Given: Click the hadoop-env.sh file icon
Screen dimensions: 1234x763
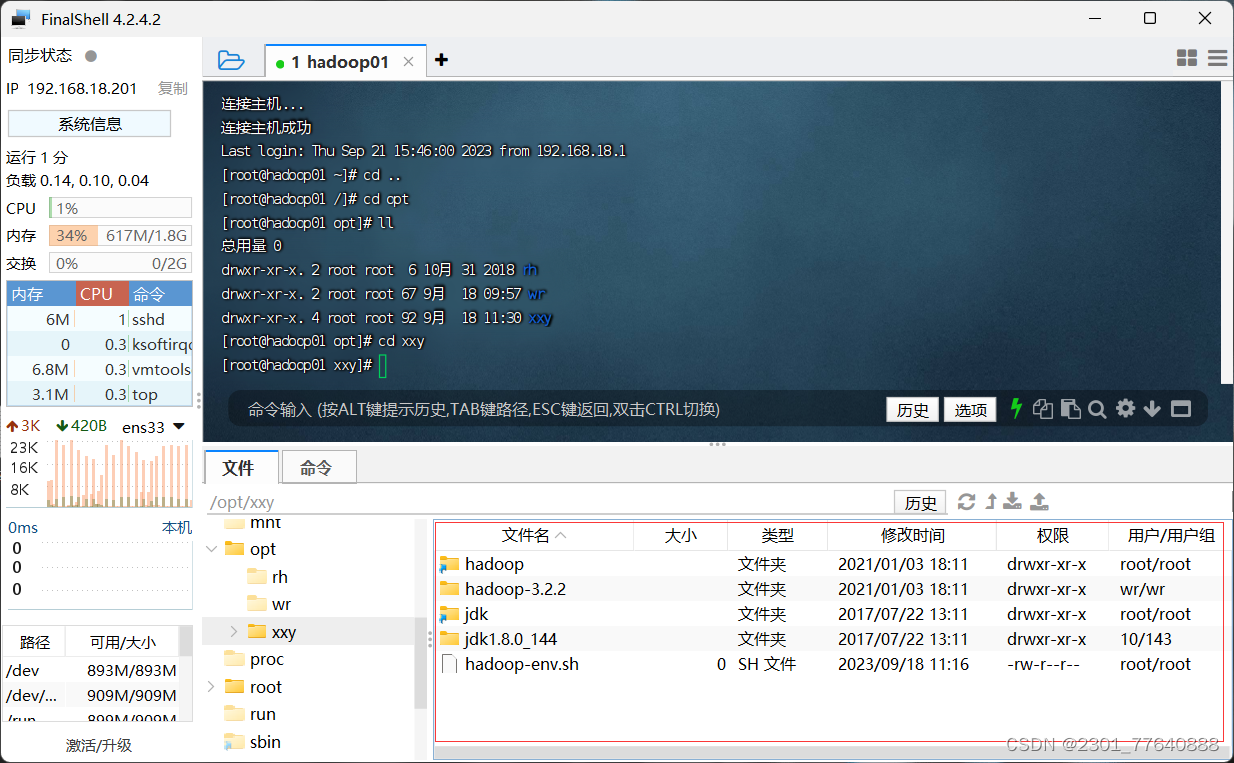Looking at the screenshot, I should (x=449, y=664).
